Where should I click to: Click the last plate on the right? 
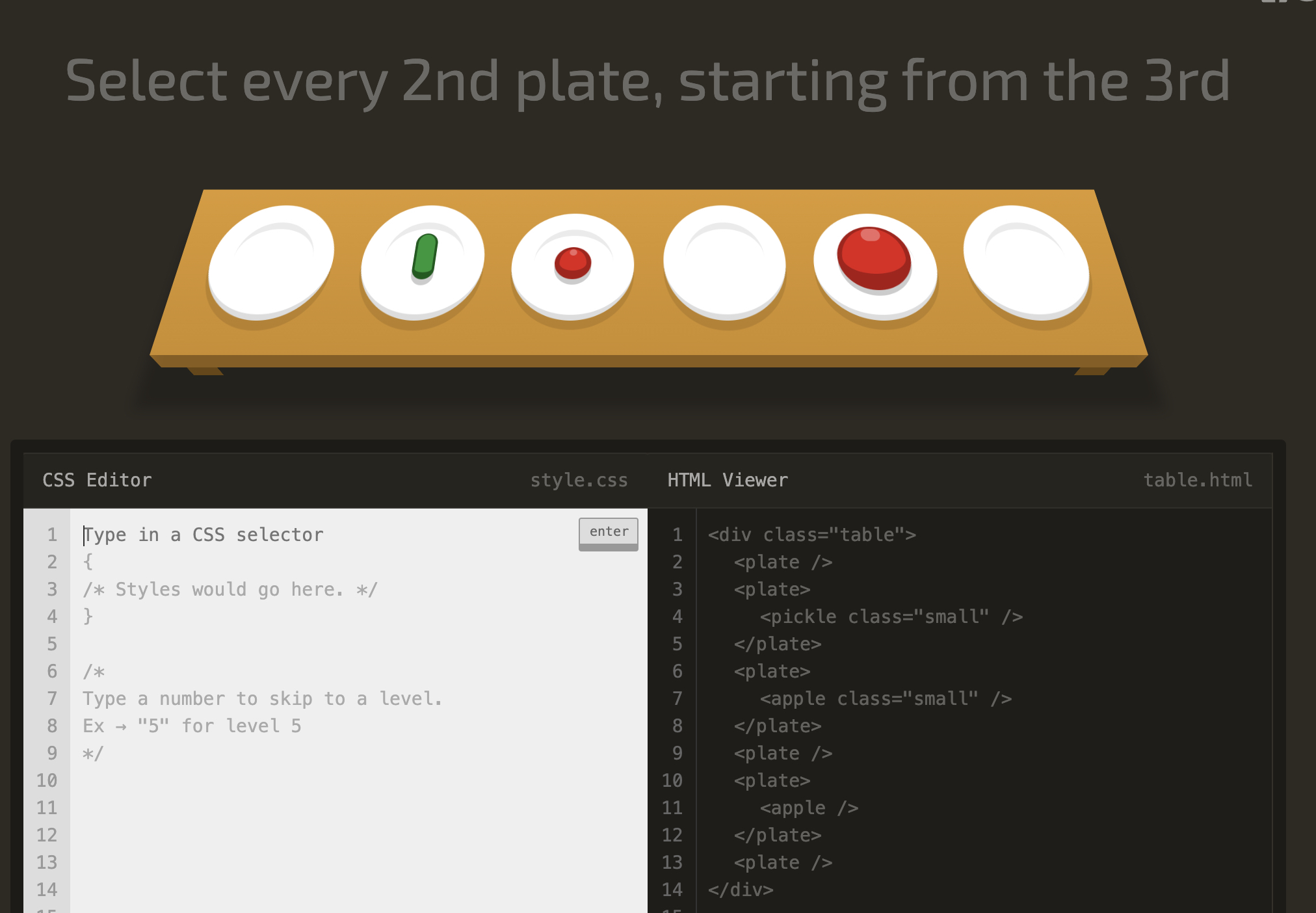click(x=1025, y=262)
